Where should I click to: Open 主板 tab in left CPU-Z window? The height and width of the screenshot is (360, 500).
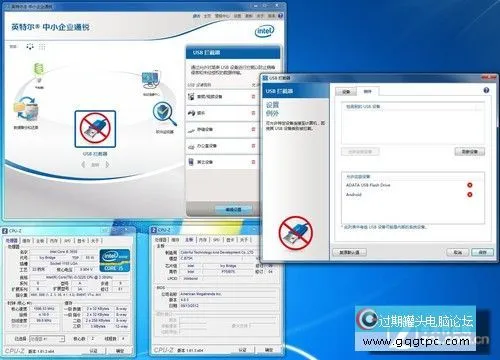click(40, 241)
